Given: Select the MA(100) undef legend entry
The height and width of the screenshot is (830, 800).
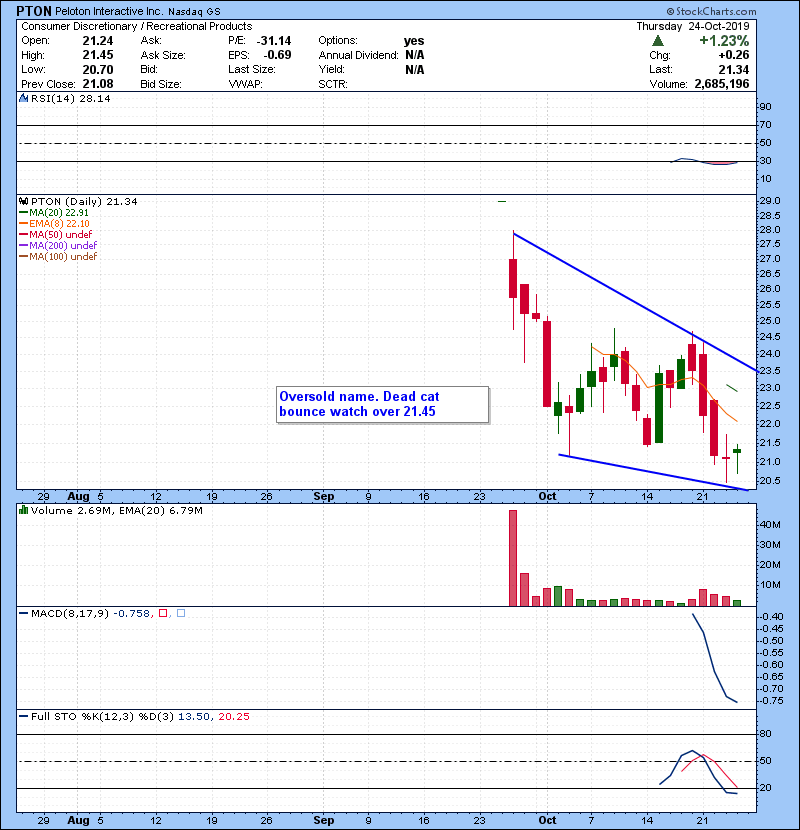Looking at the screenshot, I should click(x=58, y=257).
